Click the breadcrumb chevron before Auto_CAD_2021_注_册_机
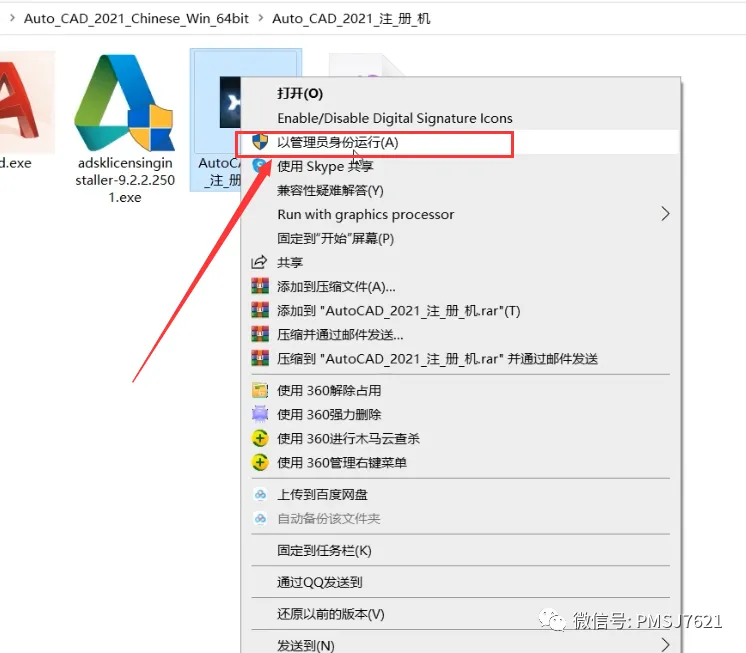Image resolution: width=746 pixels, height=653 pixels. click(261, 18)
